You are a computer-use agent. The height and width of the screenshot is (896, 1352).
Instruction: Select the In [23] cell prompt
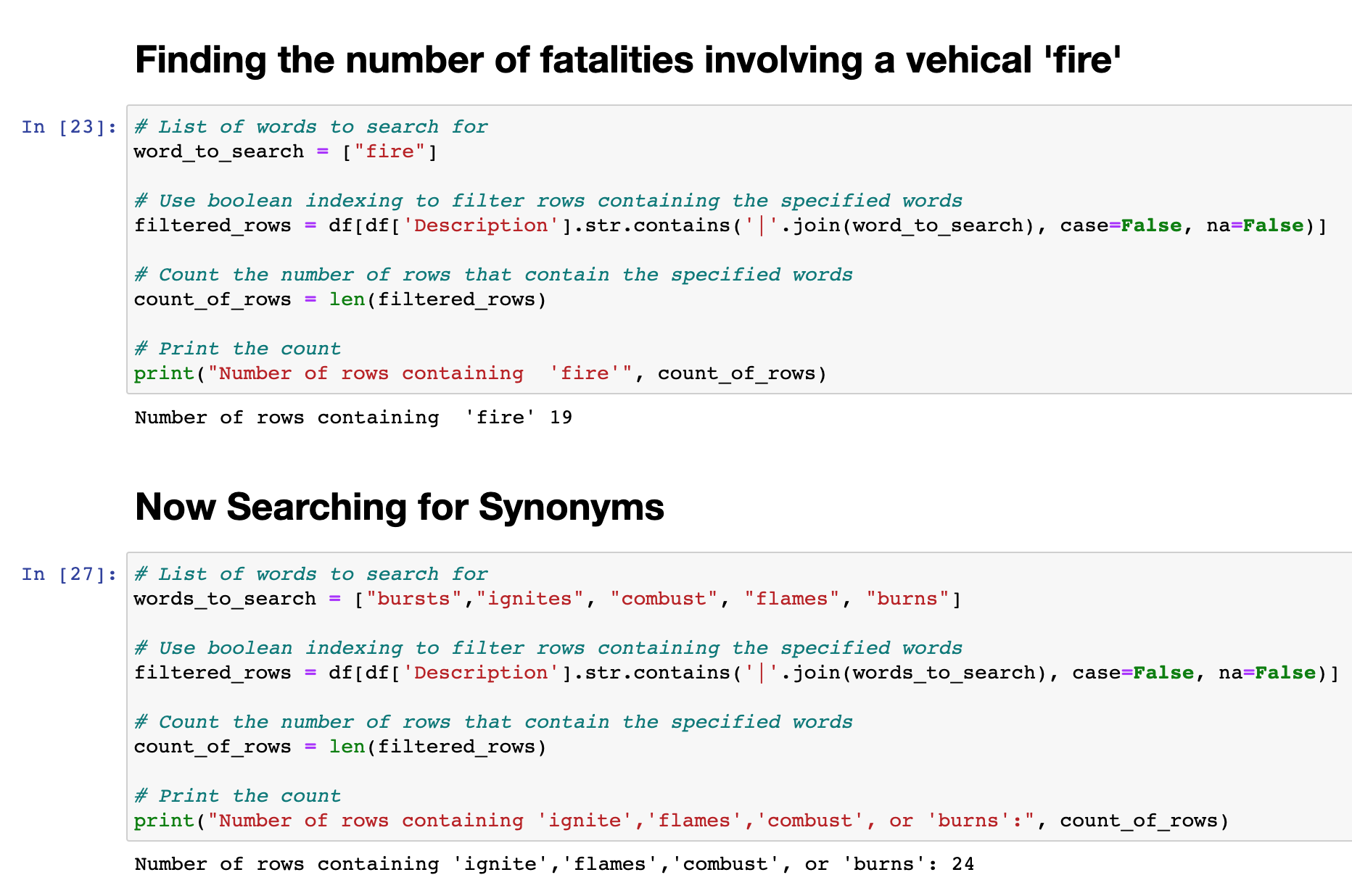point(69,128)
